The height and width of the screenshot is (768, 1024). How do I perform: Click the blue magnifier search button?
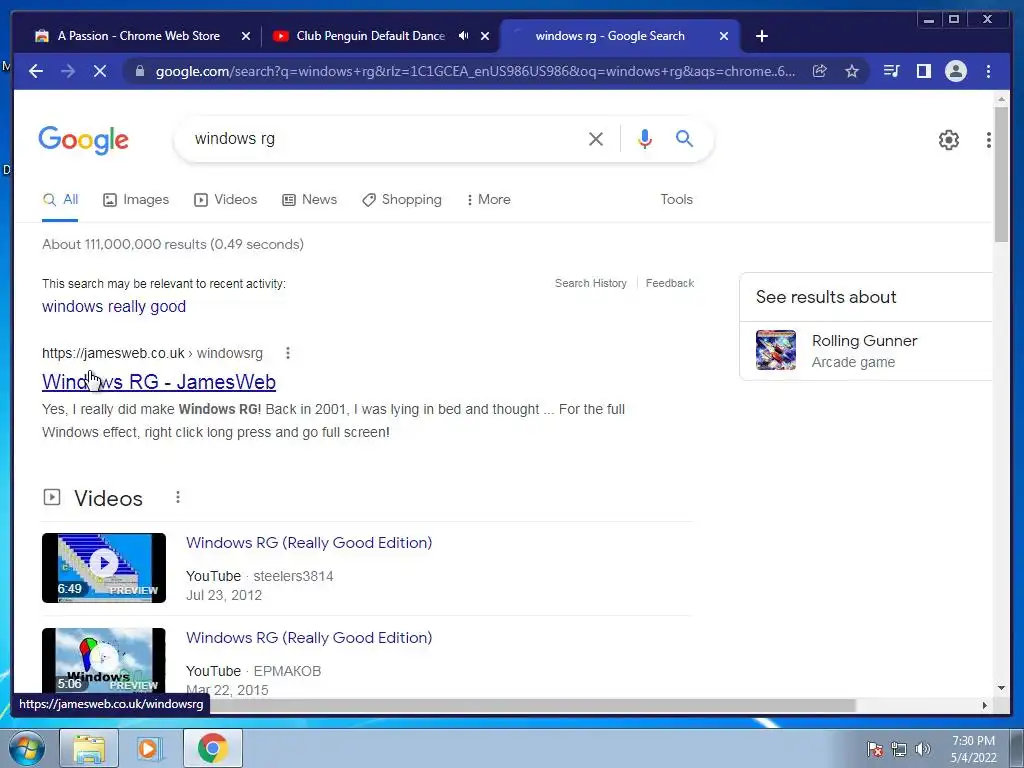coord(684,138)
